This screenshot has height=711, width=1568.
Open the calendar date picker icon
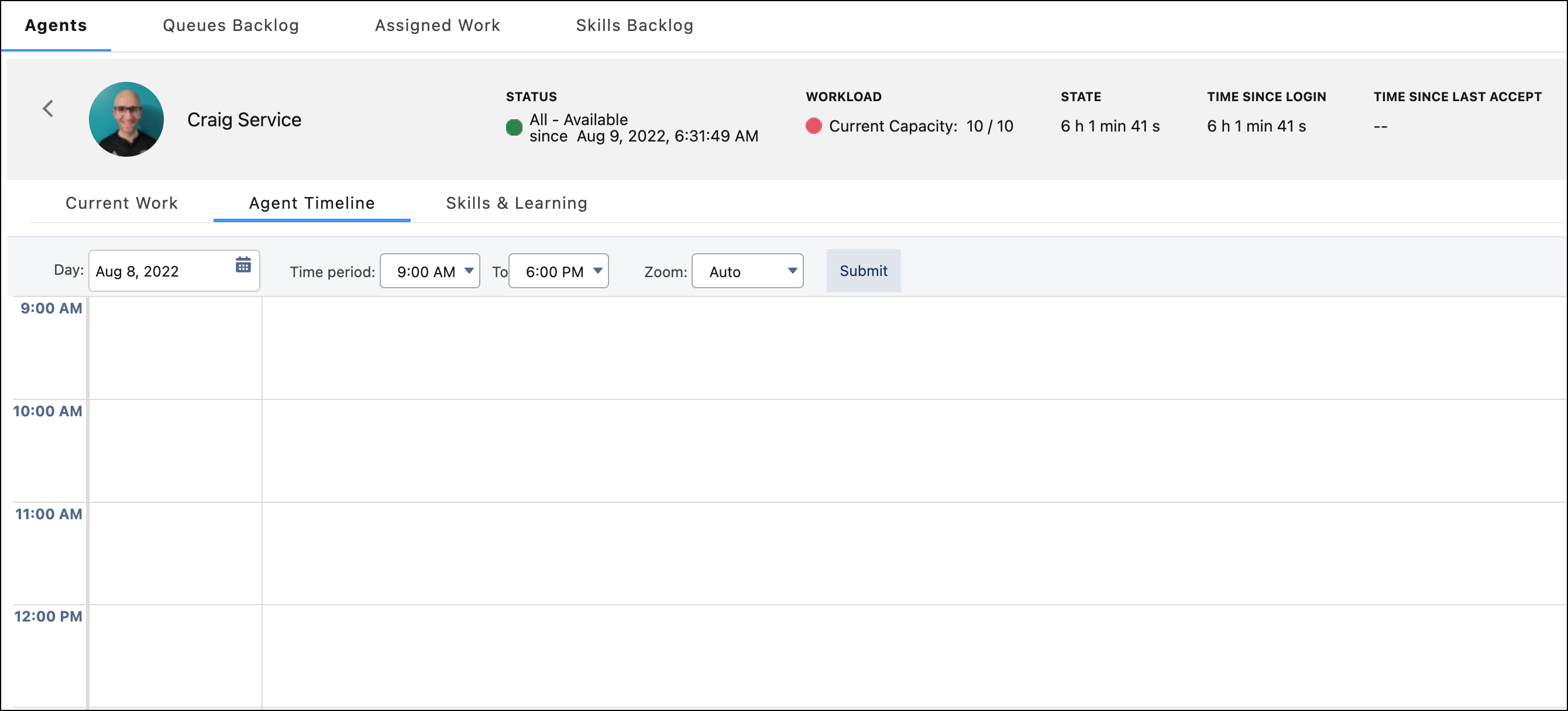[243, 265]
